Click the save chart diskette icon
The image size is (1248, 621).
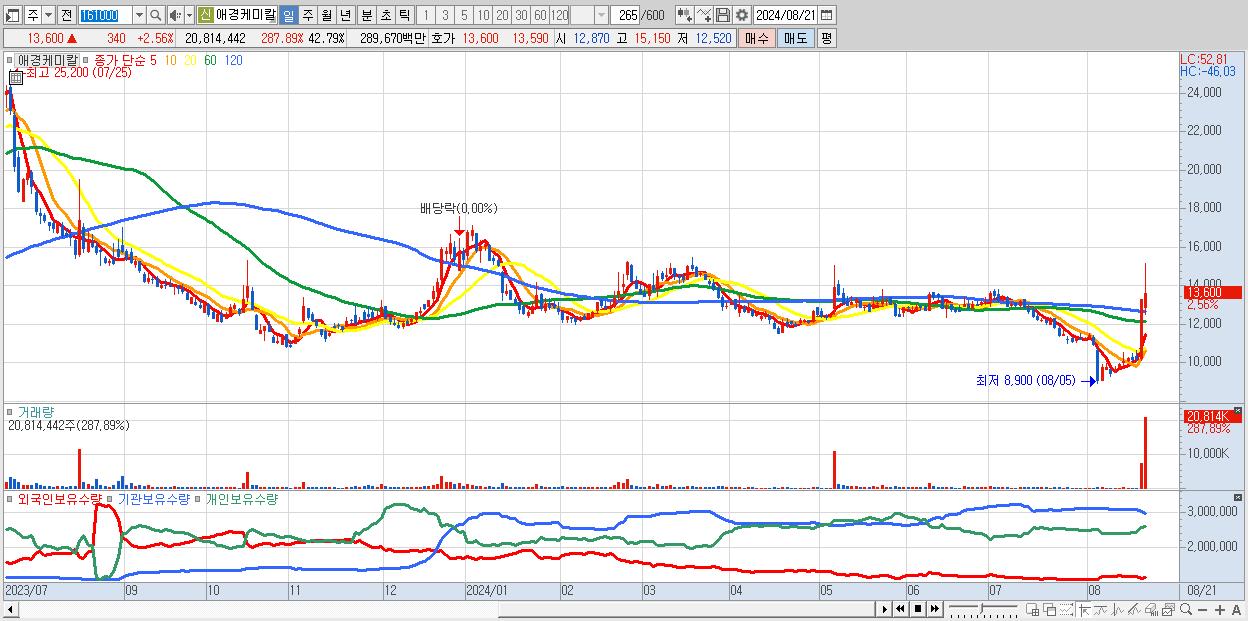722,15
